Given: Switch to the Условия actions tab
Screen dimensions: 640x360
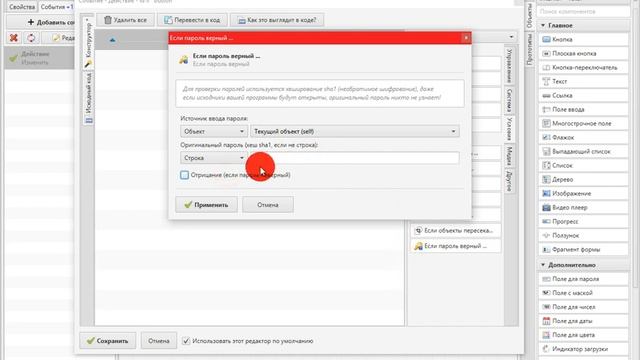Looking at the screenshot, I should coord(509,129).
